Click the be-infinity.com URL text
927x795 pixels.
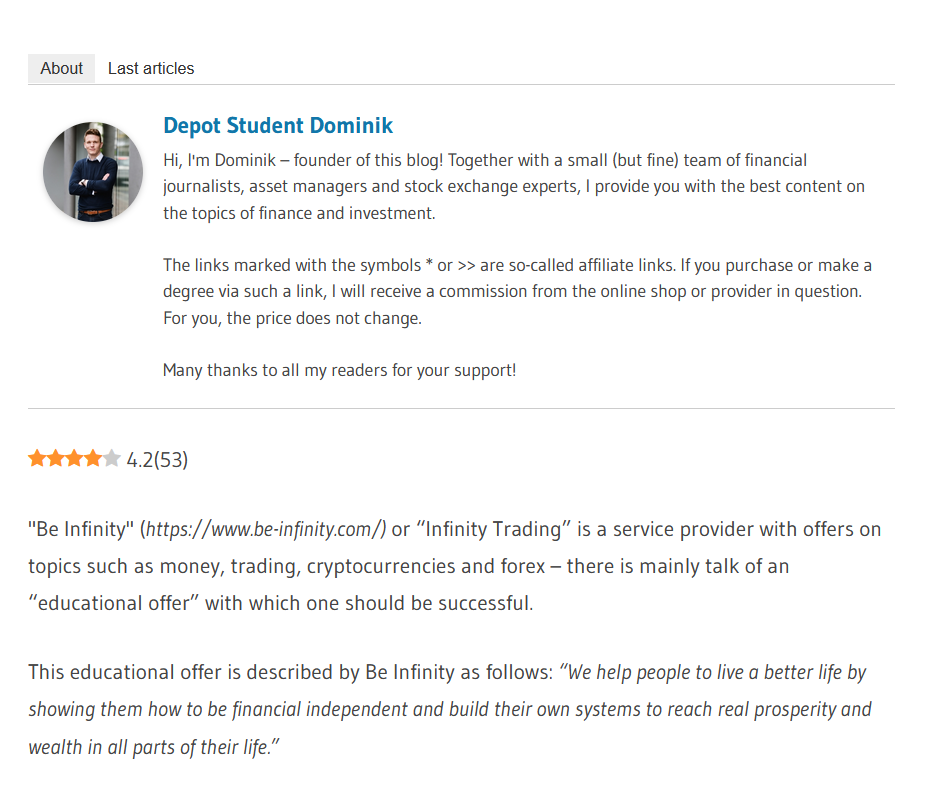[266, 529]
